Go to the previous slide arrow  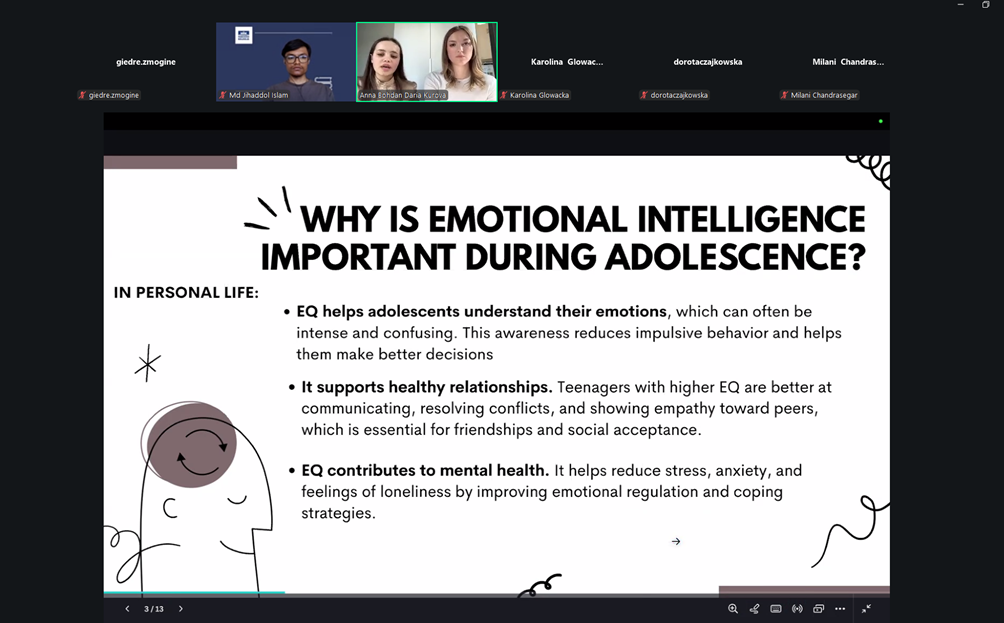tap(127, 609)
